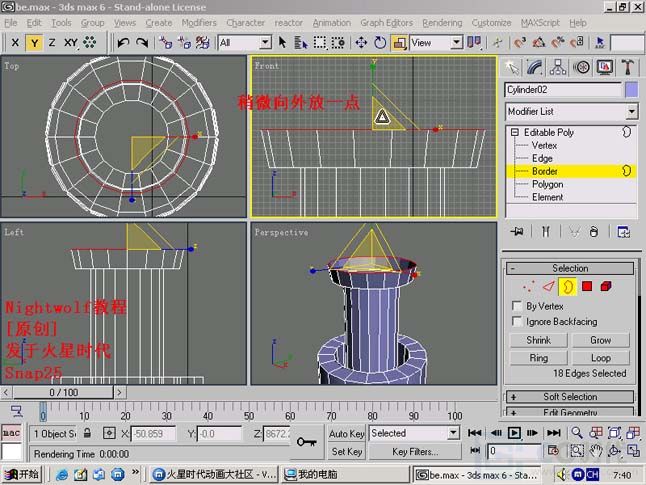The height and width of the screenshot is (485, 646).
Task: Open the Utilities hammer panel tab
Action: tap(627, 67)
